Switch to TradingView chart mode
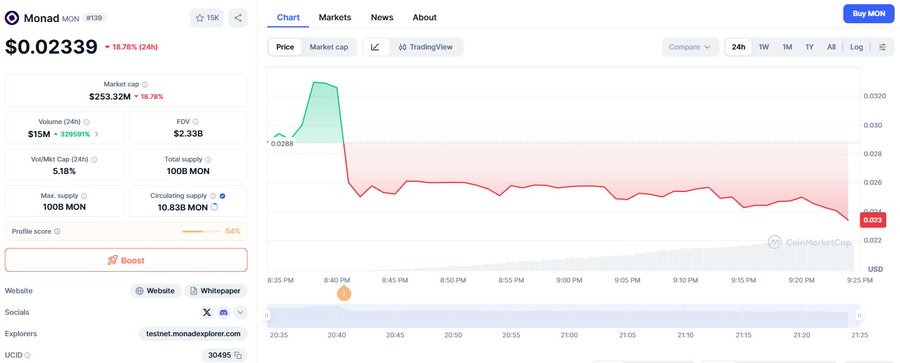 (x=425, y=47)
